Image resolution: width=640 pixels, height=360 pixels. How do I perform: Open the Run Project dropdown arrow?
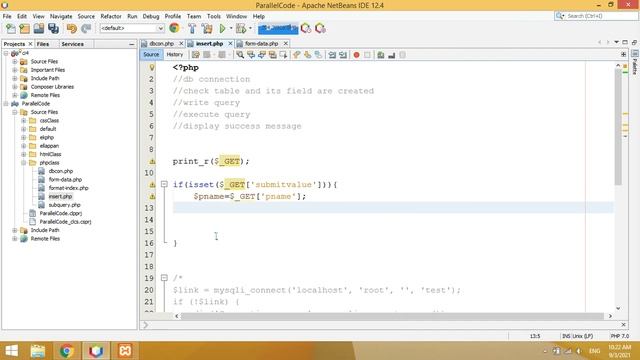pos(231,28)
